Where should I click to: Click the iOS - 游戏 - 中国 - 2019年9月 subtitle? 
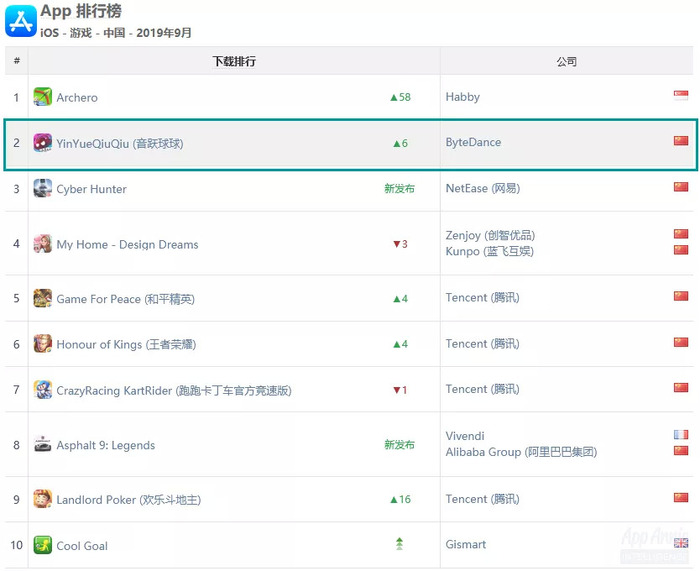point(116,33)
